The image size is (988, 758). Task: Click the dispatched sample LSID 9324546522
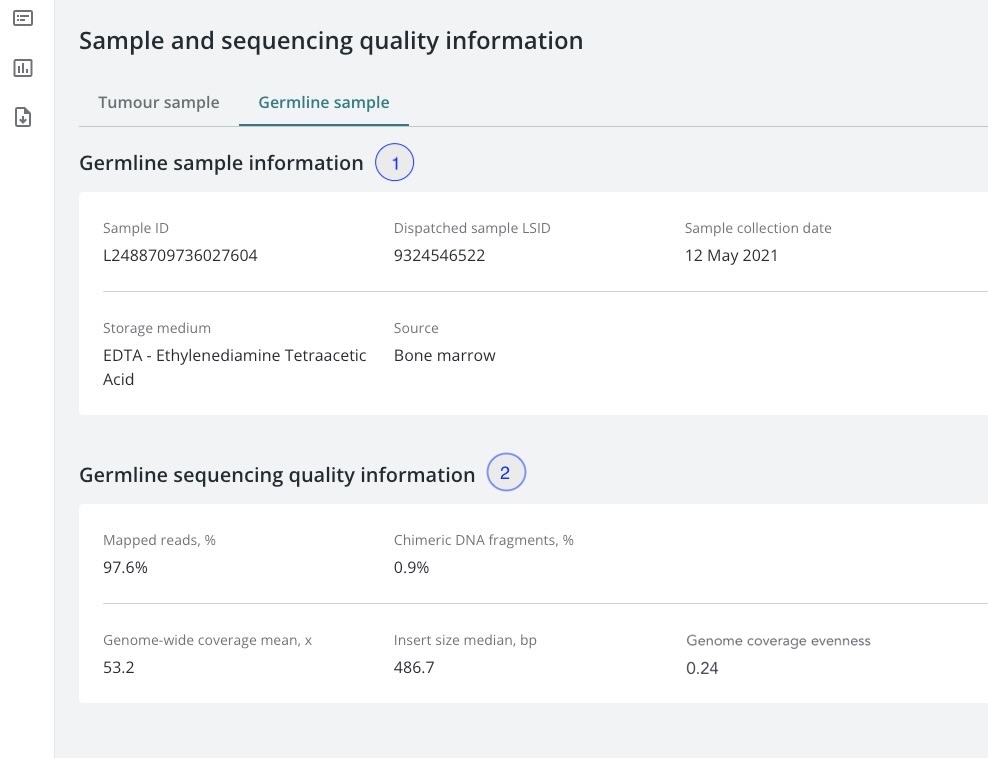439,255
